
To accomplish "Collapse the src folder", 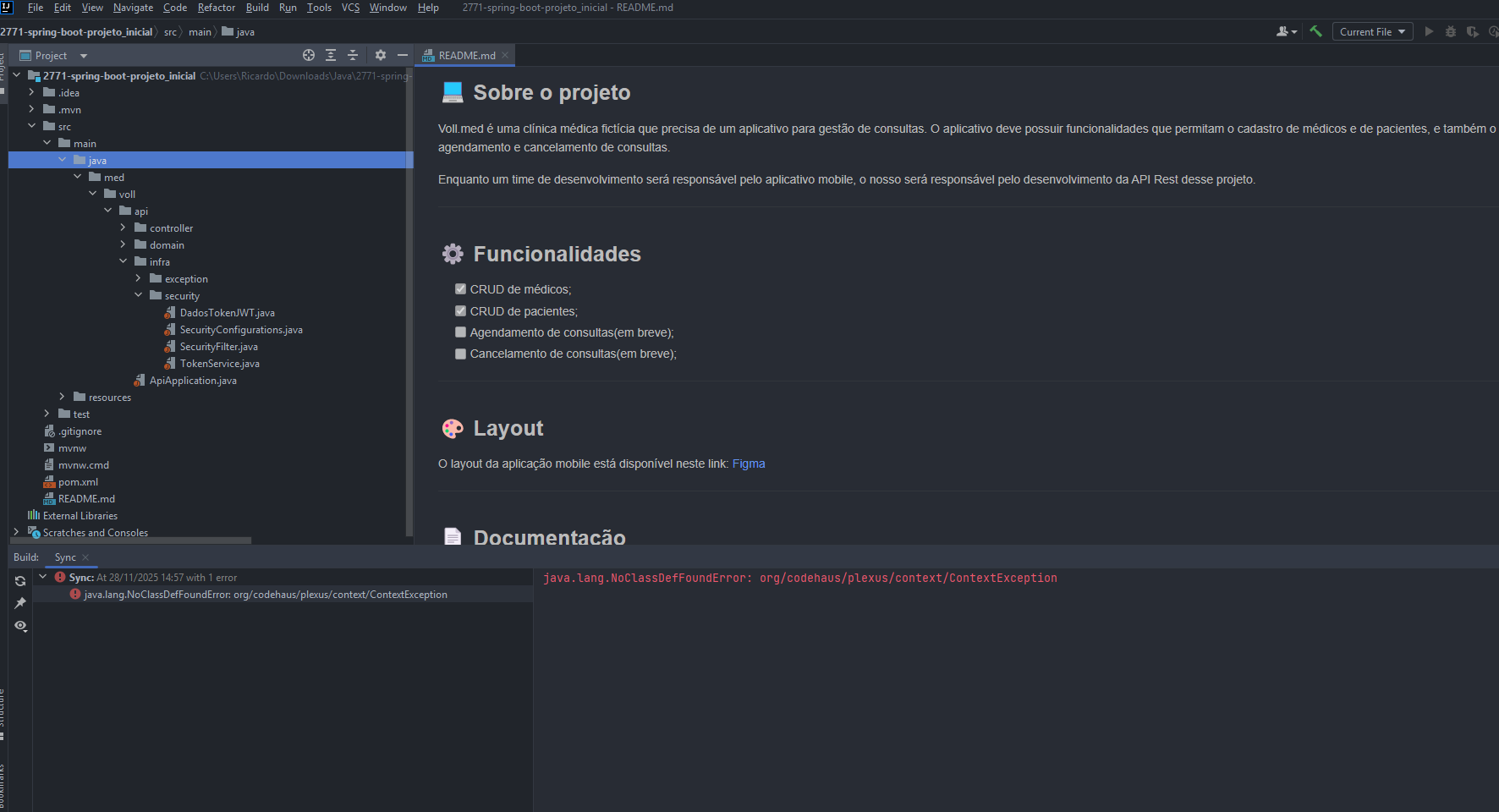I will (x=31, y=126).
